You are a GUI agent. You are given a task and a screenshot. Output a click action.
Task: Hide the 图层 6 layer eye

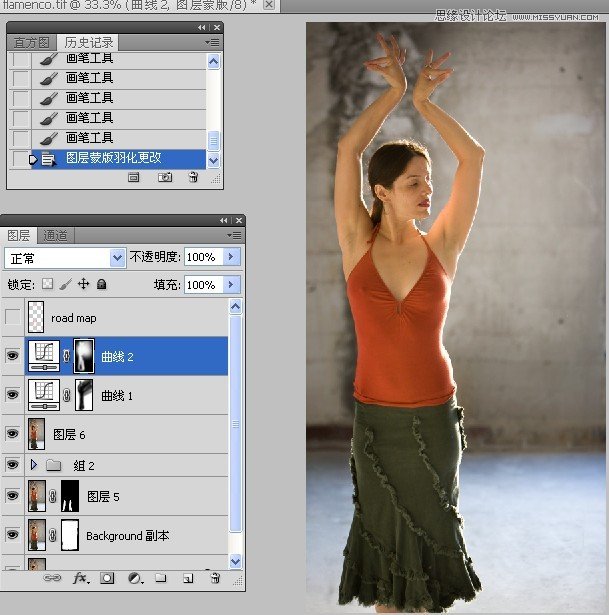point(13,433)
